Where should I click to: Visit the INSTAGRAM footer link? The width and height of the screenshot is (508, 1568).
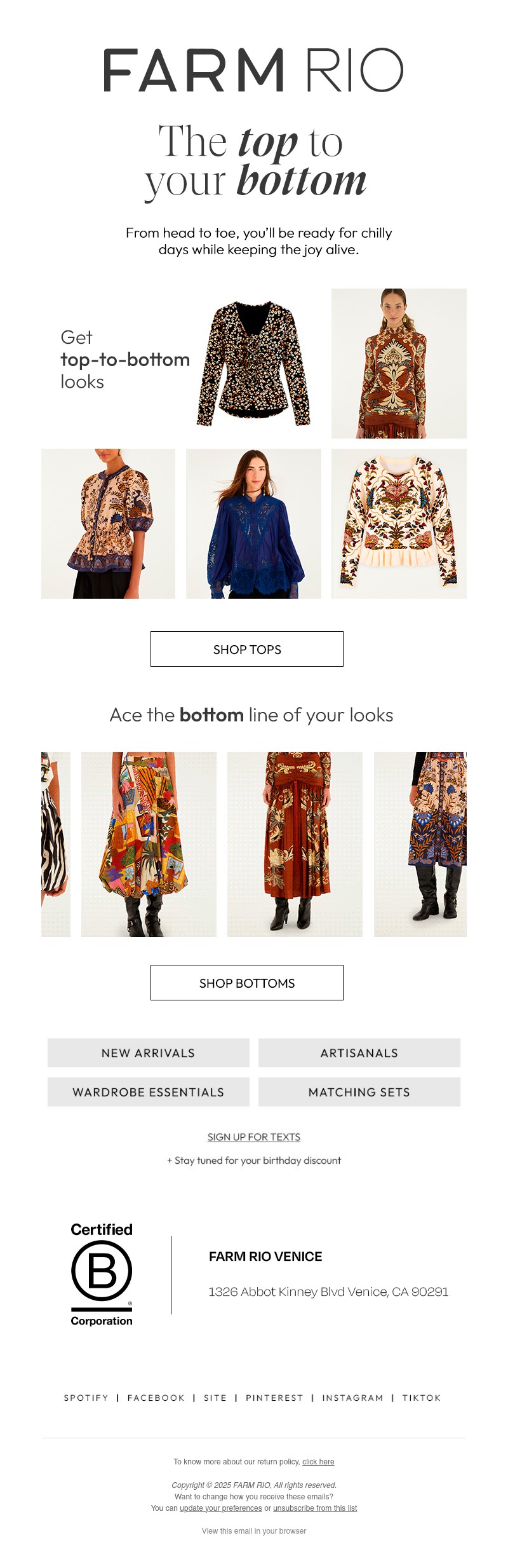[x=352, y=1398]
